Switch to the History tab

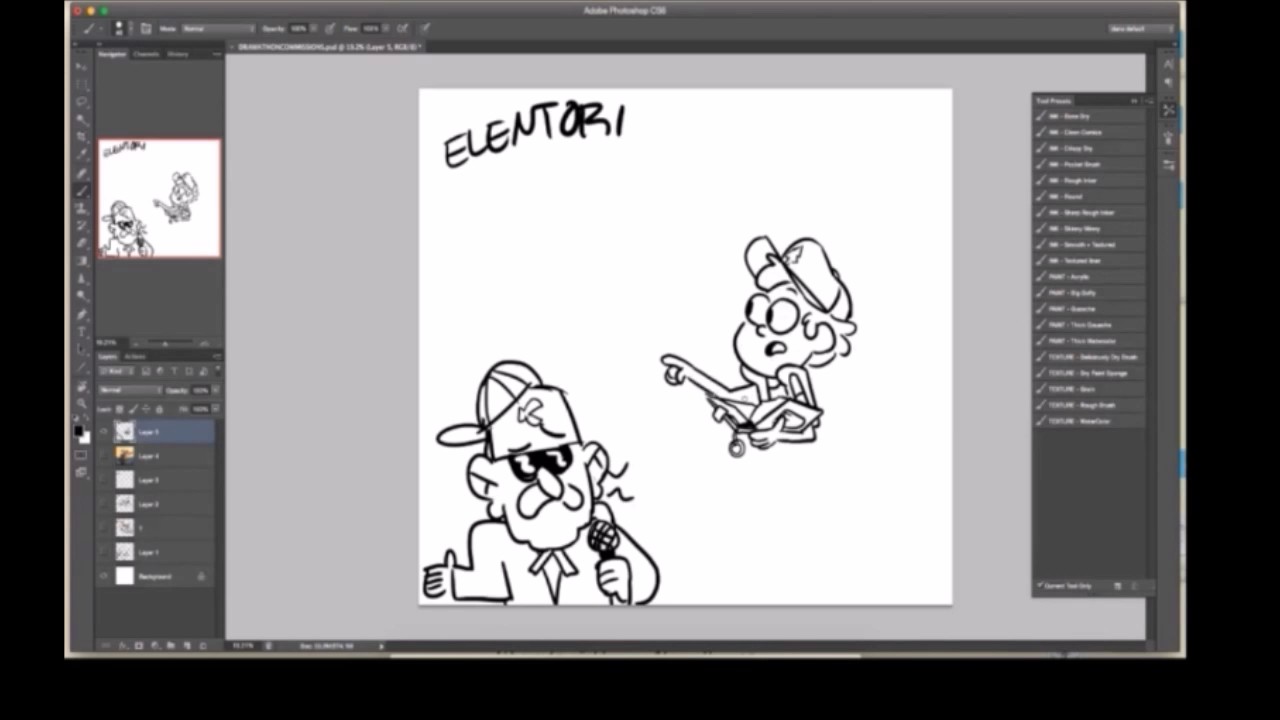pos(178,54)
